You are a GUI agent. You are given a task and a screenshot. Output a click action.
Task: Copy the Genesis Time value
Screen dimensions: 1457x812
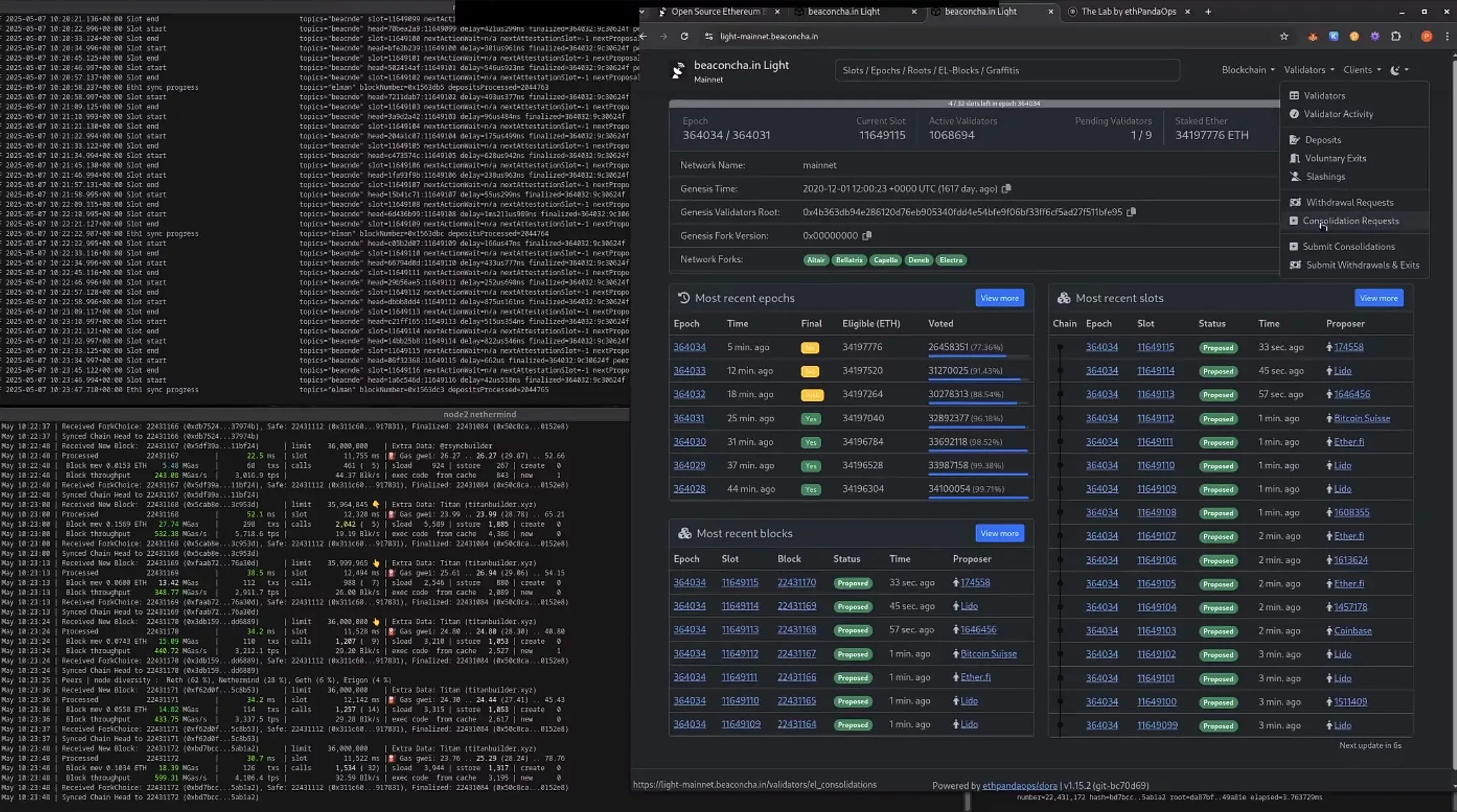[x=1007, y=189]
